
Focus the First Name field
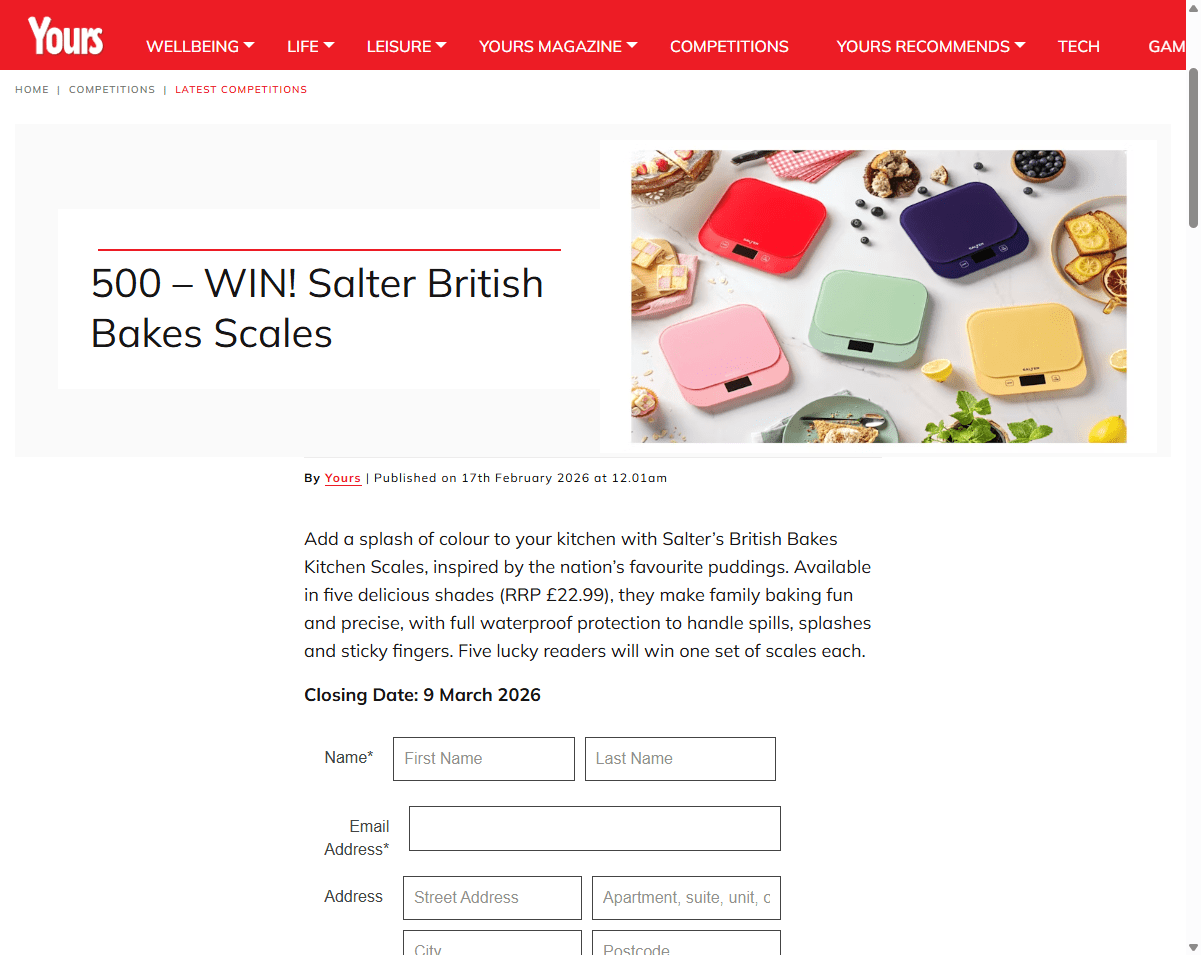pyautogui.click(x=484, y=759)
